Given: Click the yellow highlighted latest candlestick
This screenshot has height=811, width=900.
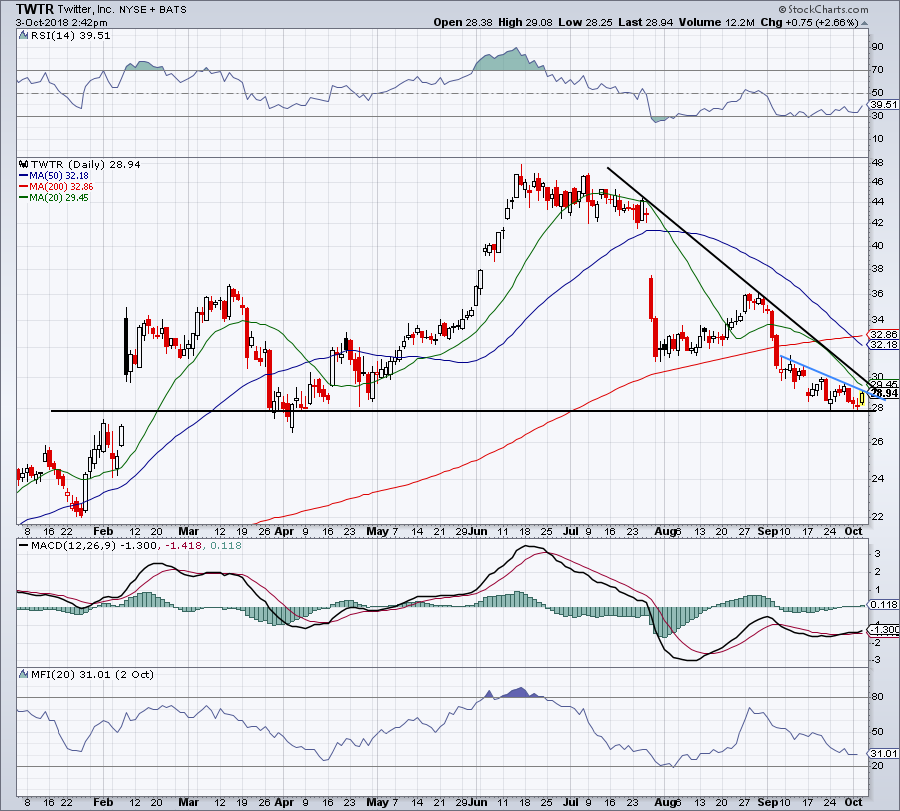Looking at the screenshot, I should pyautogui.click(x=862, y=397).
